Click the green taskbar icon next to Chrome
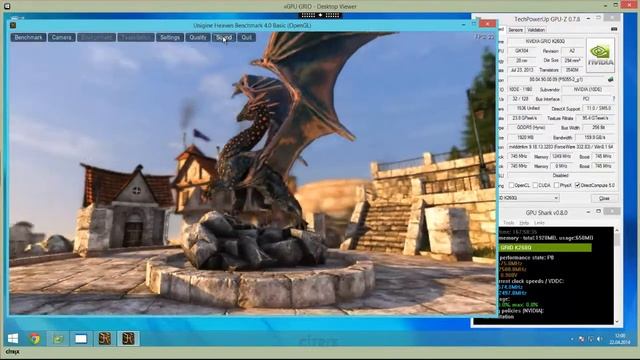The image size is (640, 360). click(58, 339)
